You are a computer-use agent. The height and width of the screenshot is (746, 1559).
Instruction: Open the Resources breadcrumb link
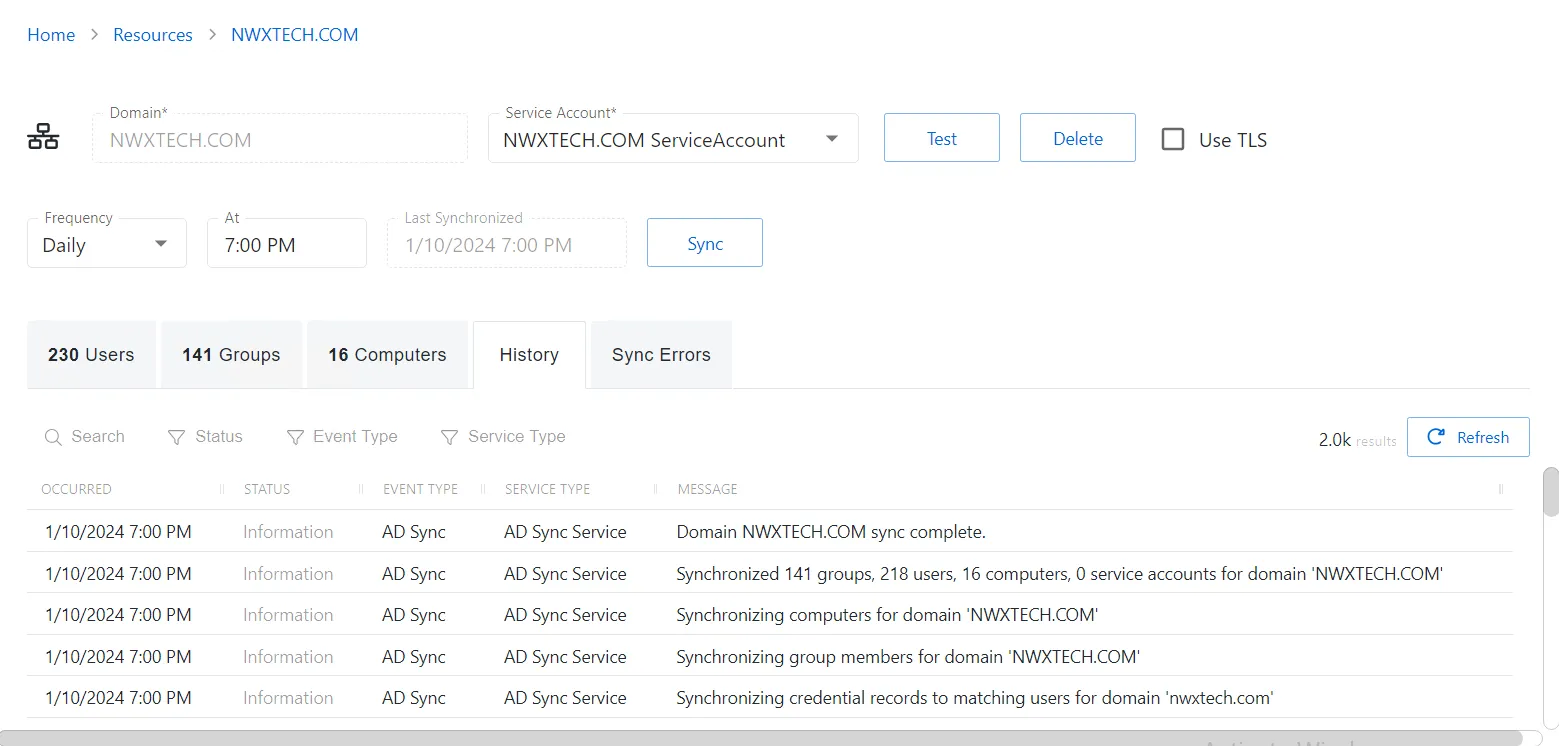(153, 35)
